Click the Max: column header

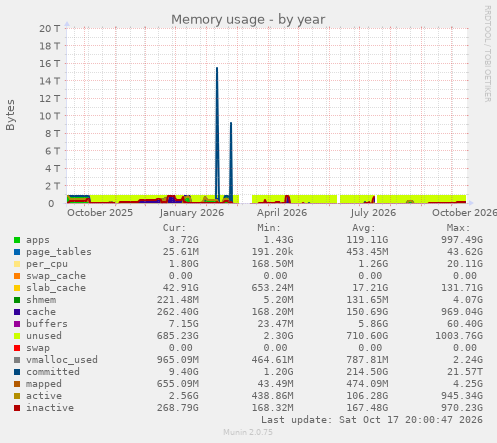click(458, 228)
